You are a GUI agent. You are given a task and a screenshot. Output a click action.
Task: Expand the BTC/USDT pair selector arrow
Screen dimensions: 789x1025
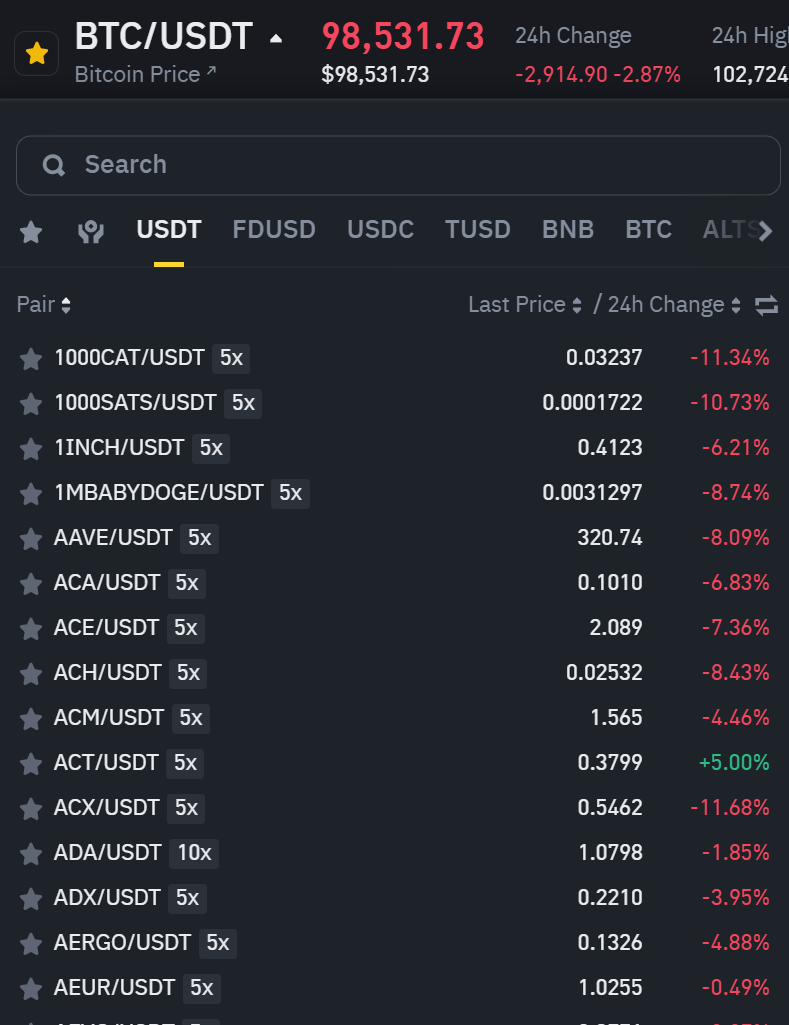point(277,39)
